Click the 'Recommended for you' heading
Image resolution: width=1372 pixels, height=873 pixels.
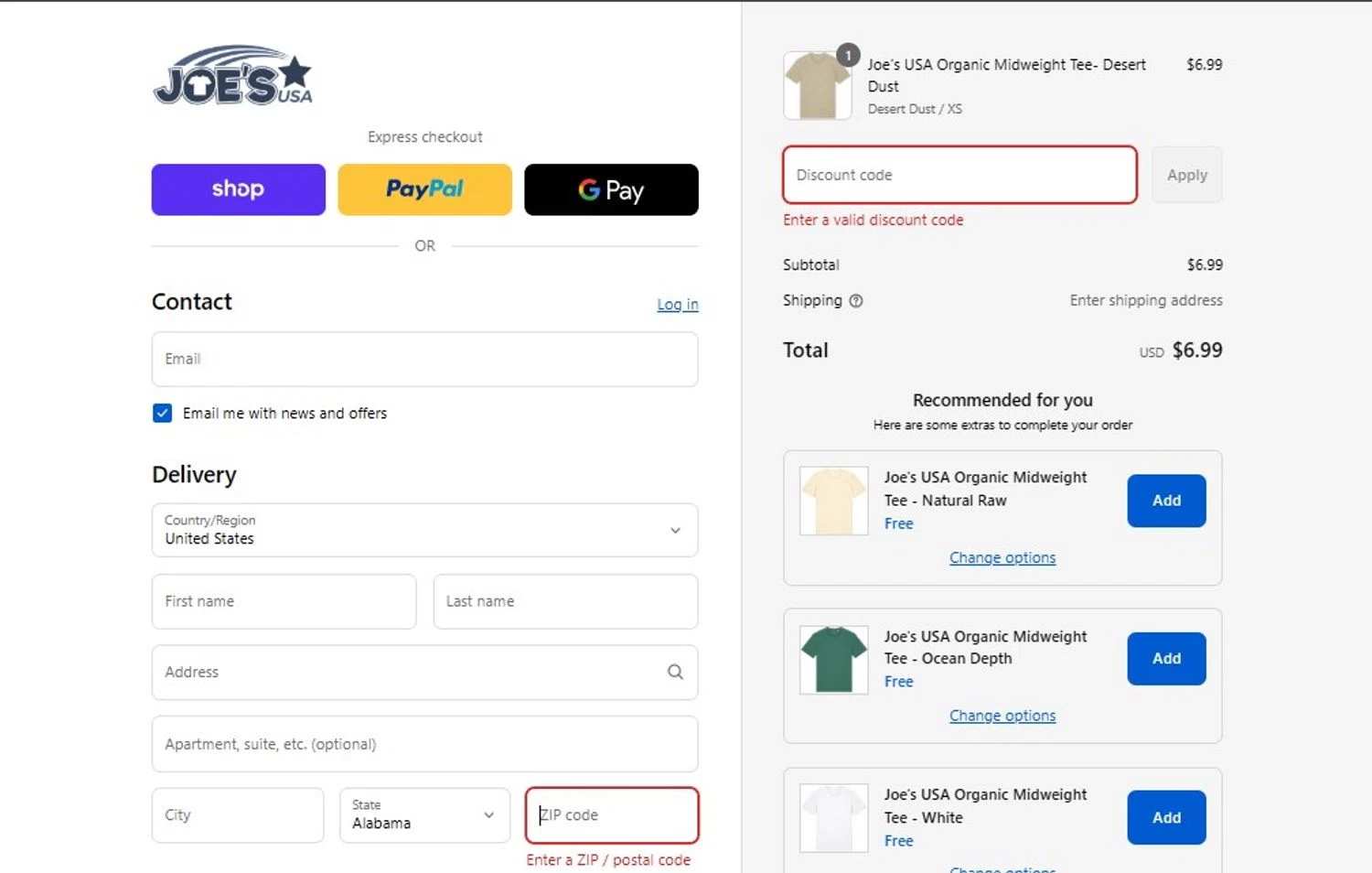pyautogui.click(x=1002, y=400)
